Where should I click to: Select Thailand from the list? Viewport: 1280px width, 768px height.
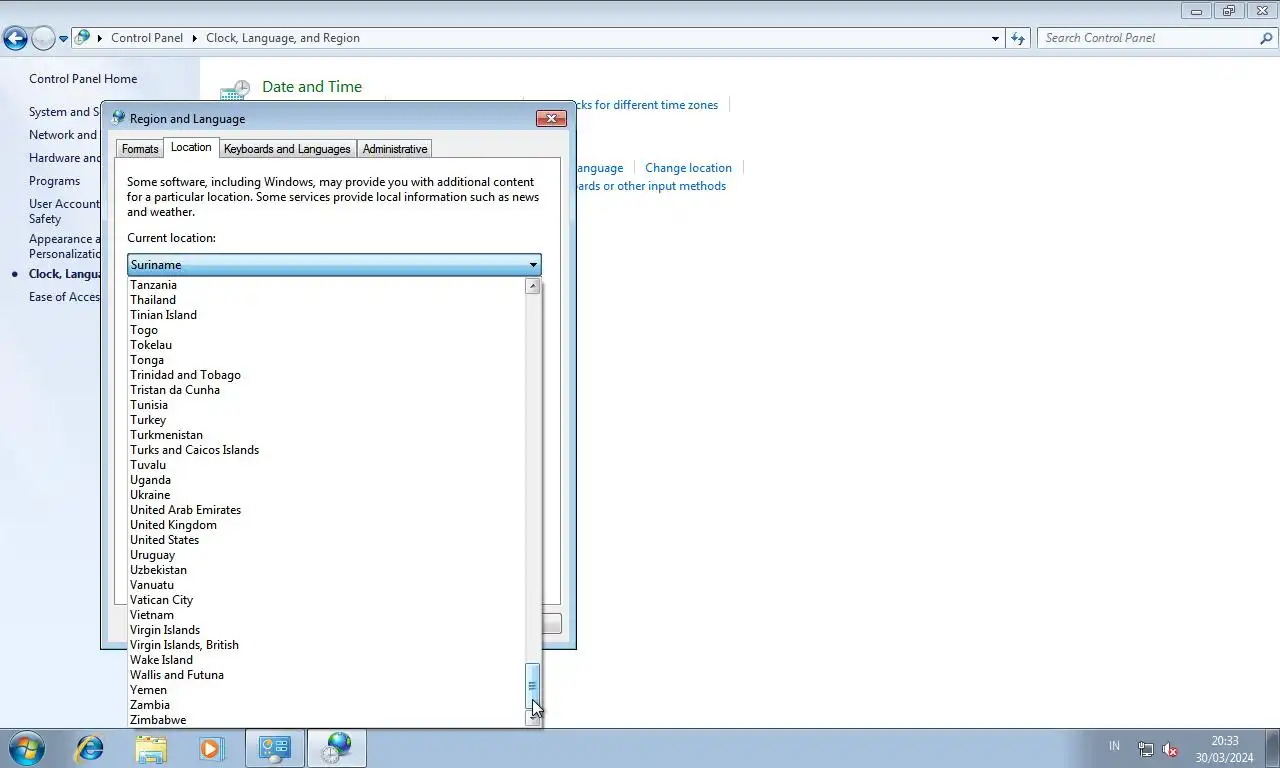[x=327, y=300]
